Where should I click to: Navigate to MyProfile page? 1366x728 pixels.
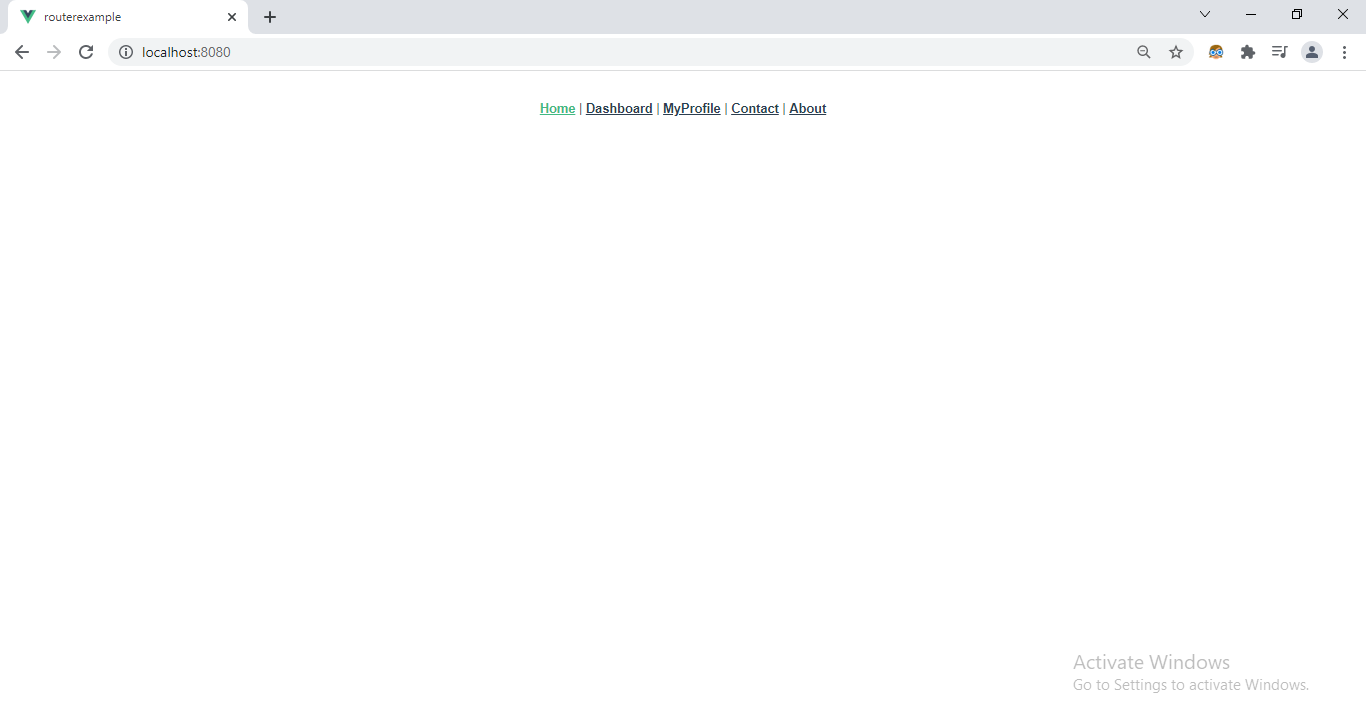point(691,109)
